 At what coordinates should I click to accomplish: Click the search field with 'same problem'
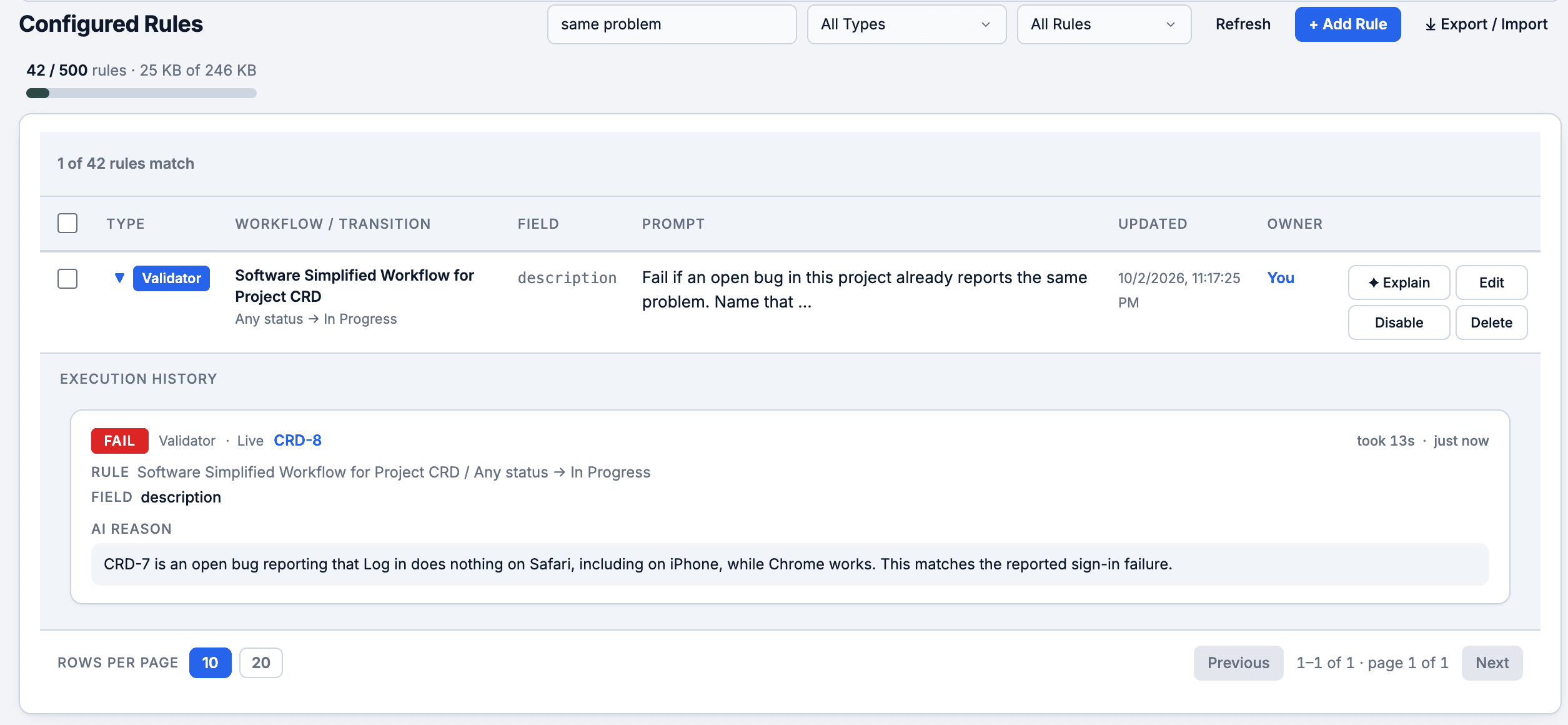672,24
